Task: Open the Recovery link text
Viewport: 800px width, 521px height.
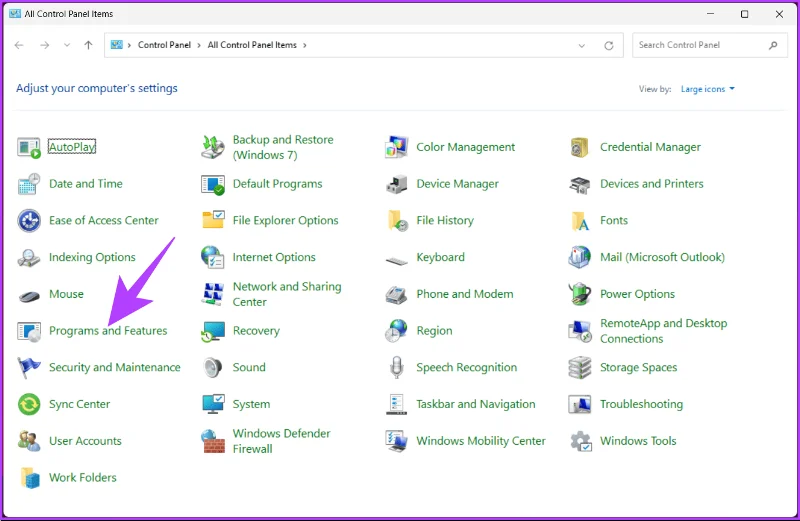Action: click(256, 331)
